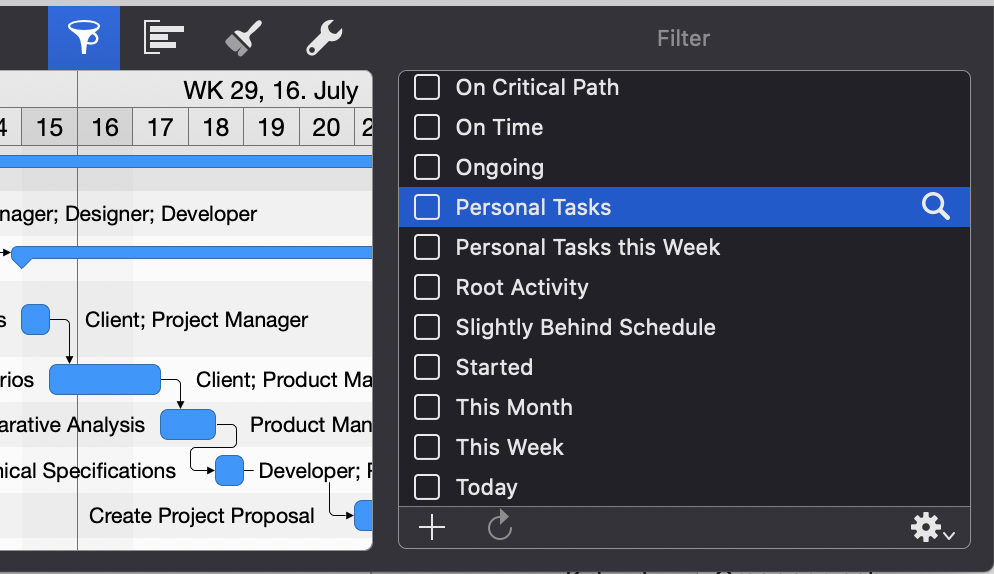Select the Root Activity filter entry
Image resolution: width=994 pixels, height=574 pixels.
[522, 287]
